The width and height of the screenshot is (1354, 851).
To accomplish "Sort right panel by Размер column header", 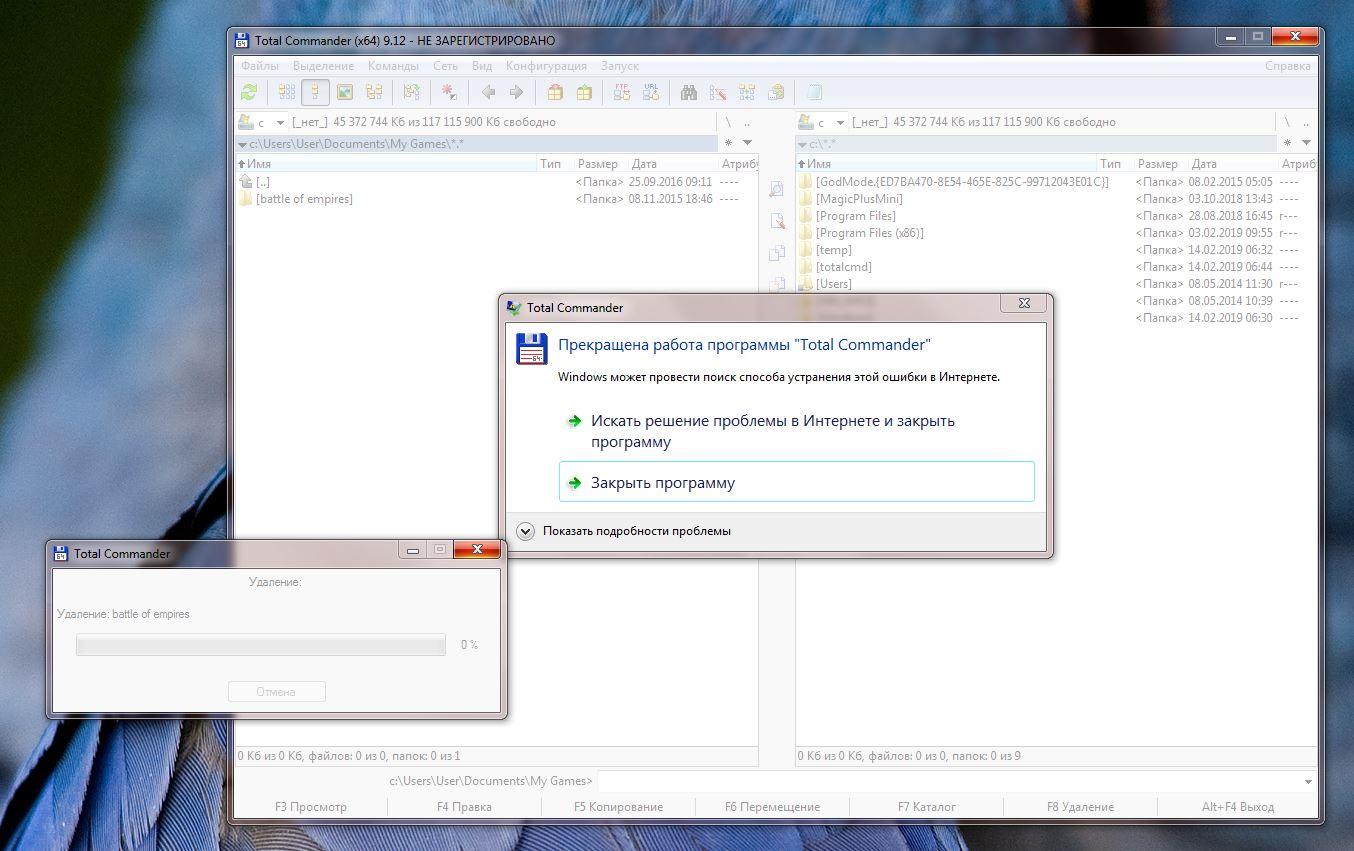I will click(x=1158, y=164).
